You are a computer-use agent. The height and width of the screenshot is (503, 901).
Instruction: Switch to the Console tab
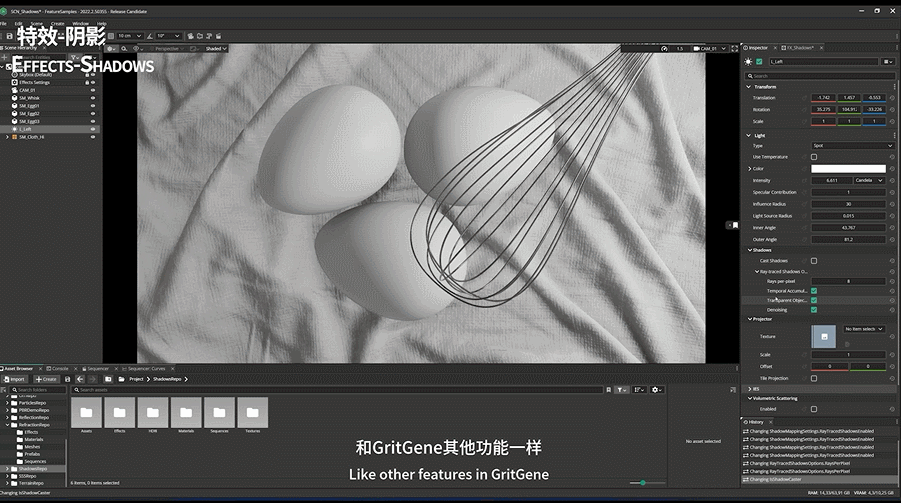pos(60,368)
